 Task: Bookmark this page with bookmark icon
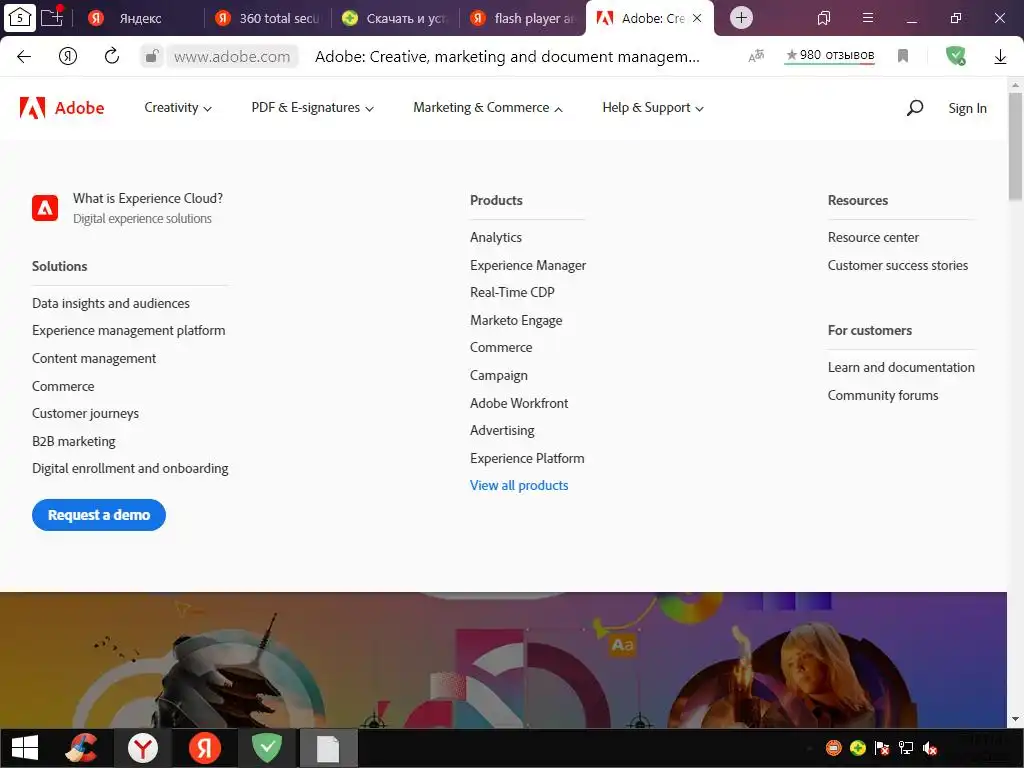click(x=903, y=56)
